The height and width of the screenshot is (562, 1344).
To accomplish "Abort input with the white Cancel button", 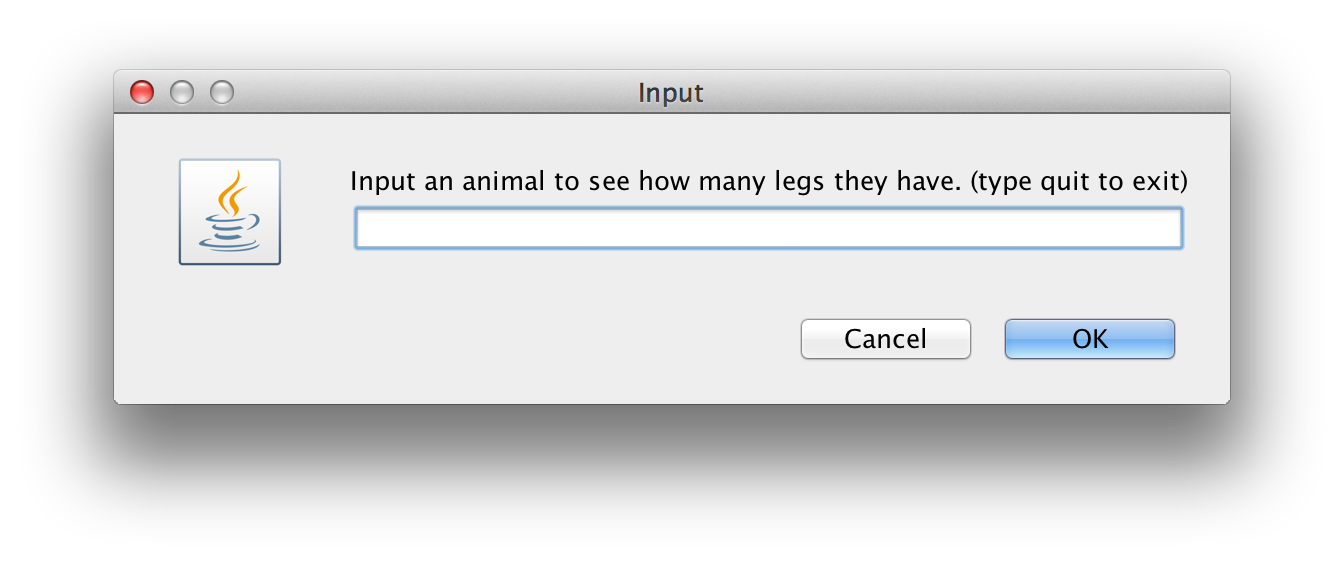I will (885, 339).
